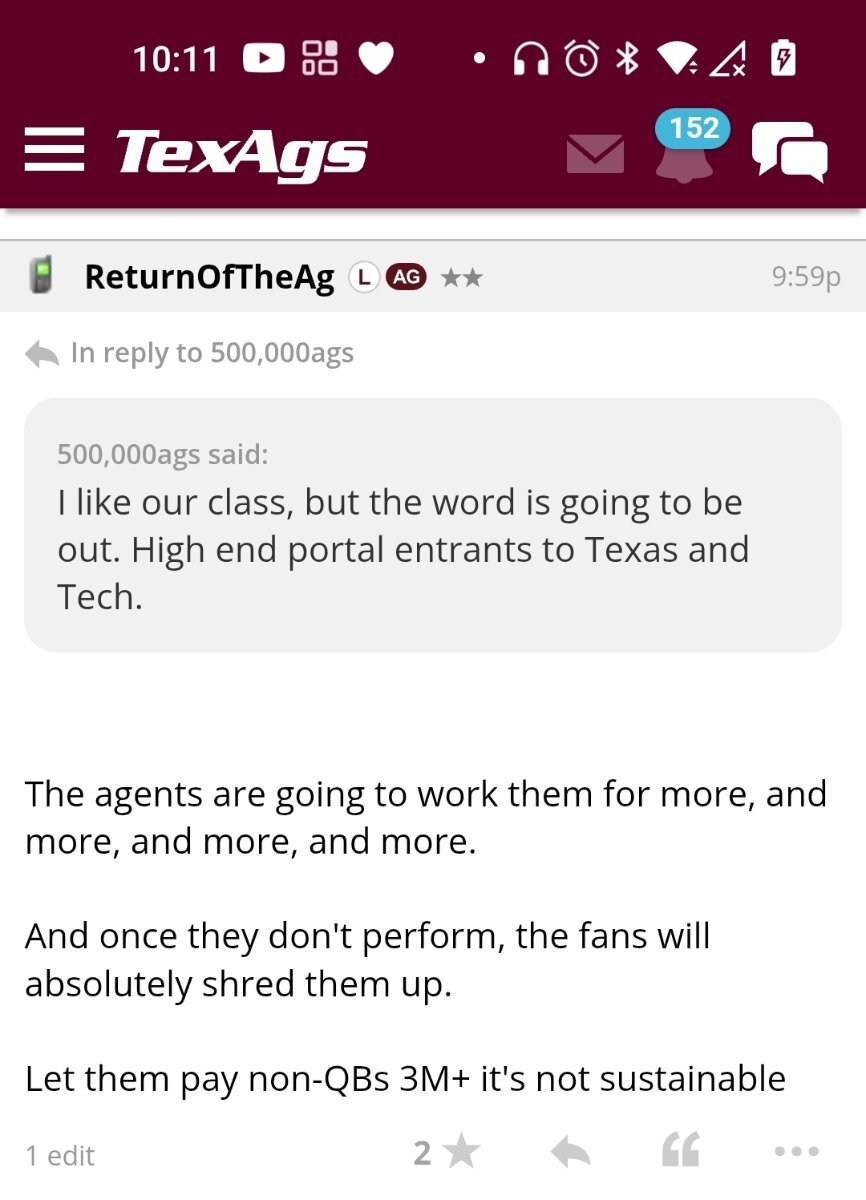The height and width of the screenshot is (1200, 866).
Task: Open the forum chat bubbles icon
Action: pyautogui.click(x=789, y=153)
